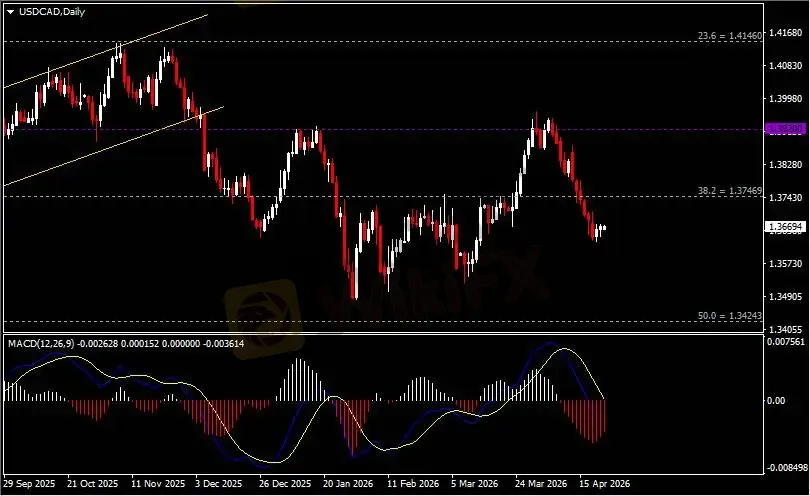Select the purple horizontal level price tag
Image resolution: width=810 pixels, height=496 pixels.
pos(785,129)
